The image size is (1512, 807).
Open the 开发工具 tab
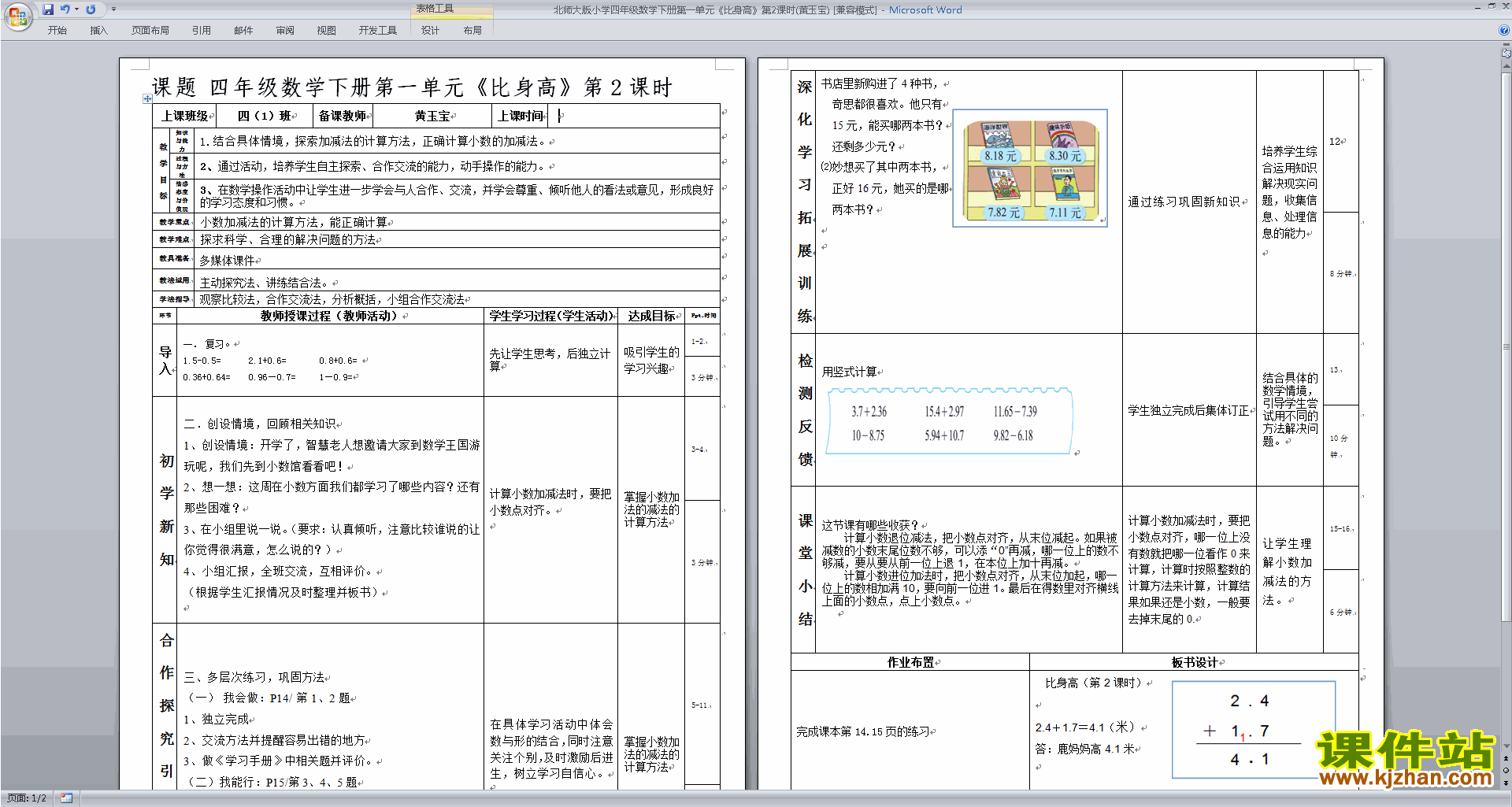378,30
